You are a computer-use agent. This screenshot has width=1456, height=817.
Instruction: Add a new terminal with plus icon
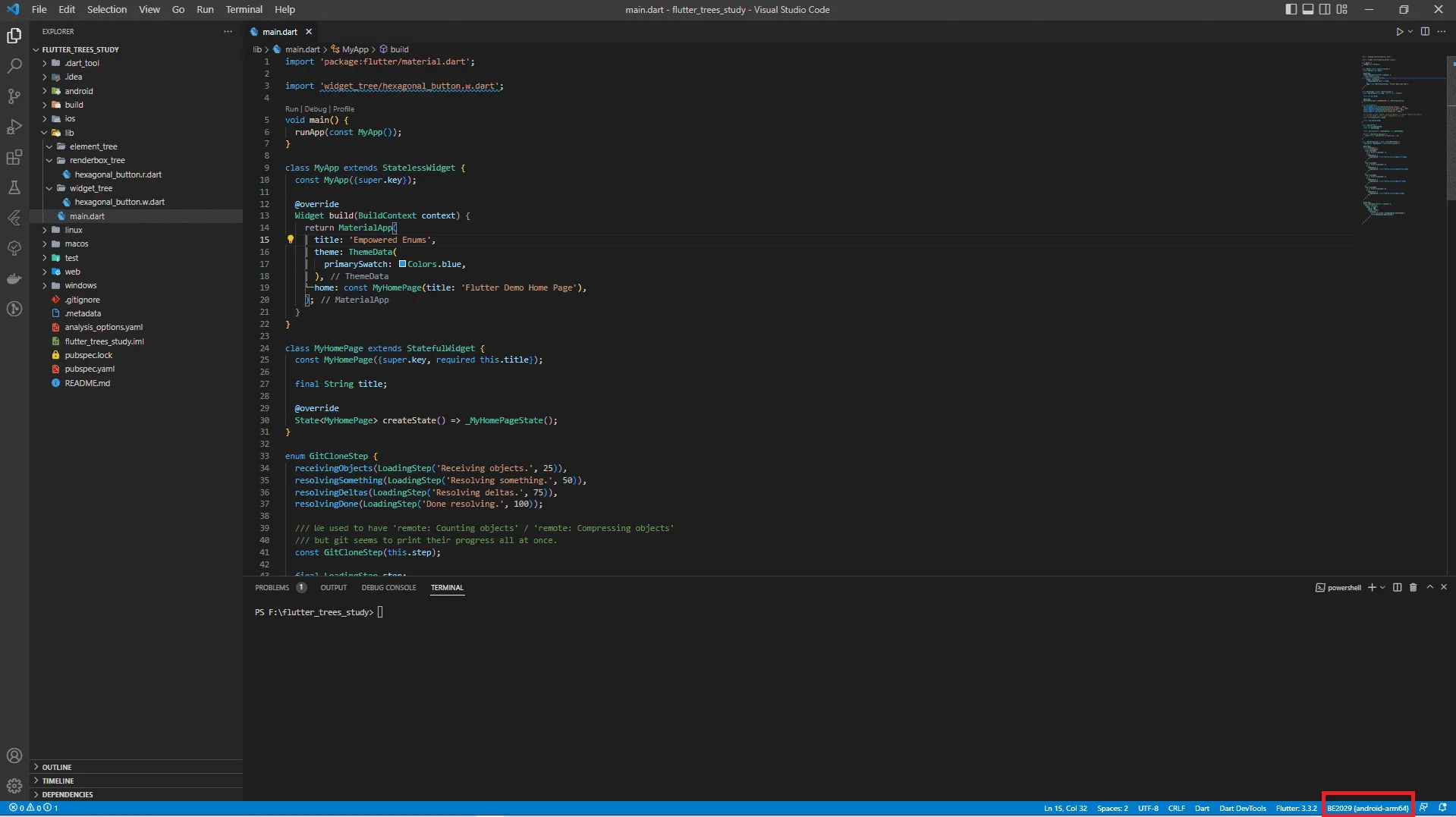point(1372,588)
